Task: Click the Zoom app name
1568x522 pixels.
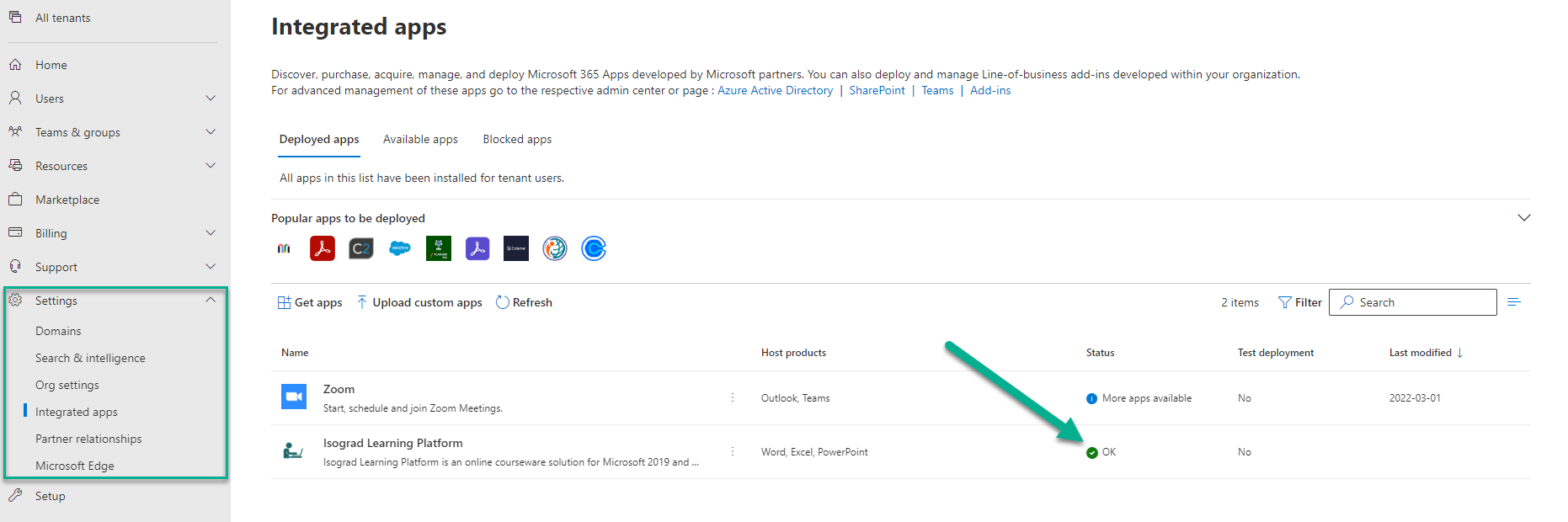Action: [x=339, y=389]
